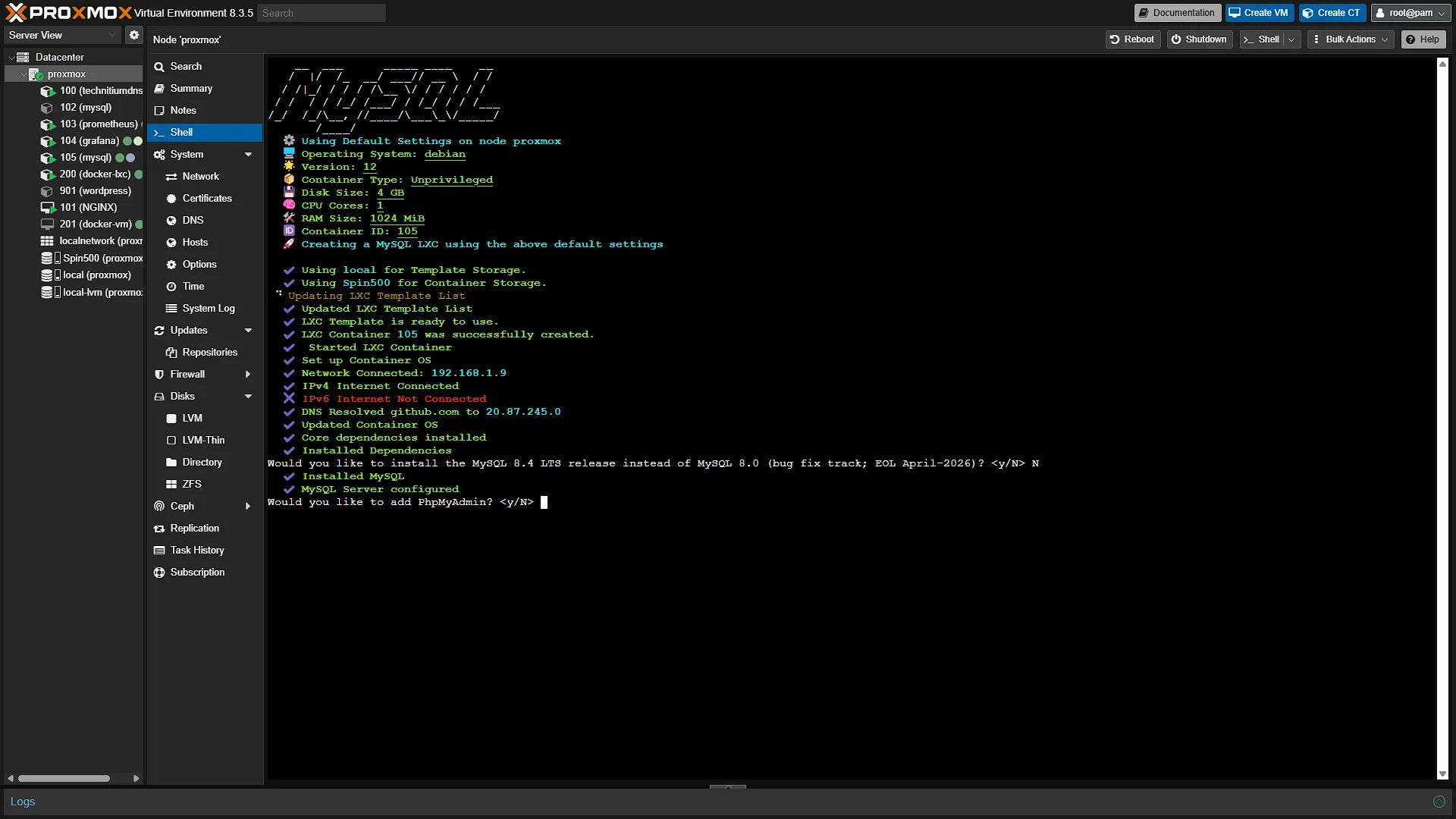Image resolution: width=1456 pixels, height=819 pixels.
Task: Open Subscription page
Action: 205,573
